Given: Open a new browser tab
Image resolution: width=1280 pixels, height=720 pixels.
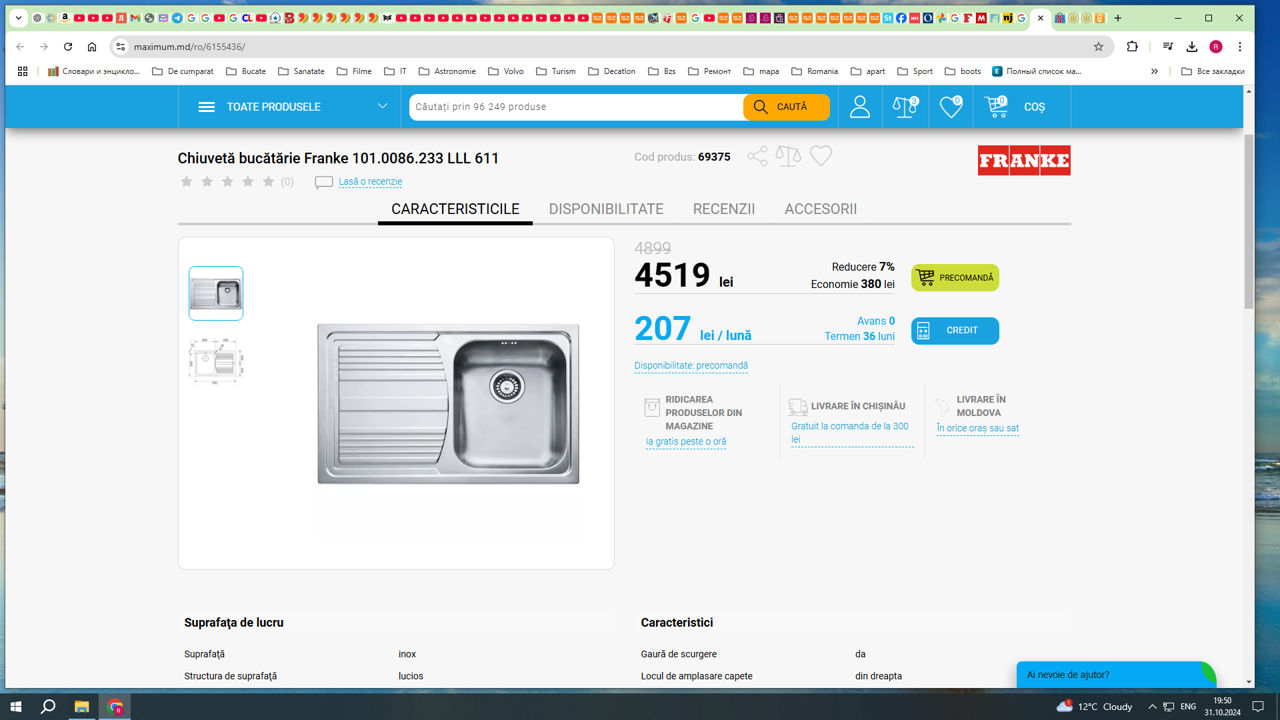Looking at the screenshot, I should [1118, 18].
